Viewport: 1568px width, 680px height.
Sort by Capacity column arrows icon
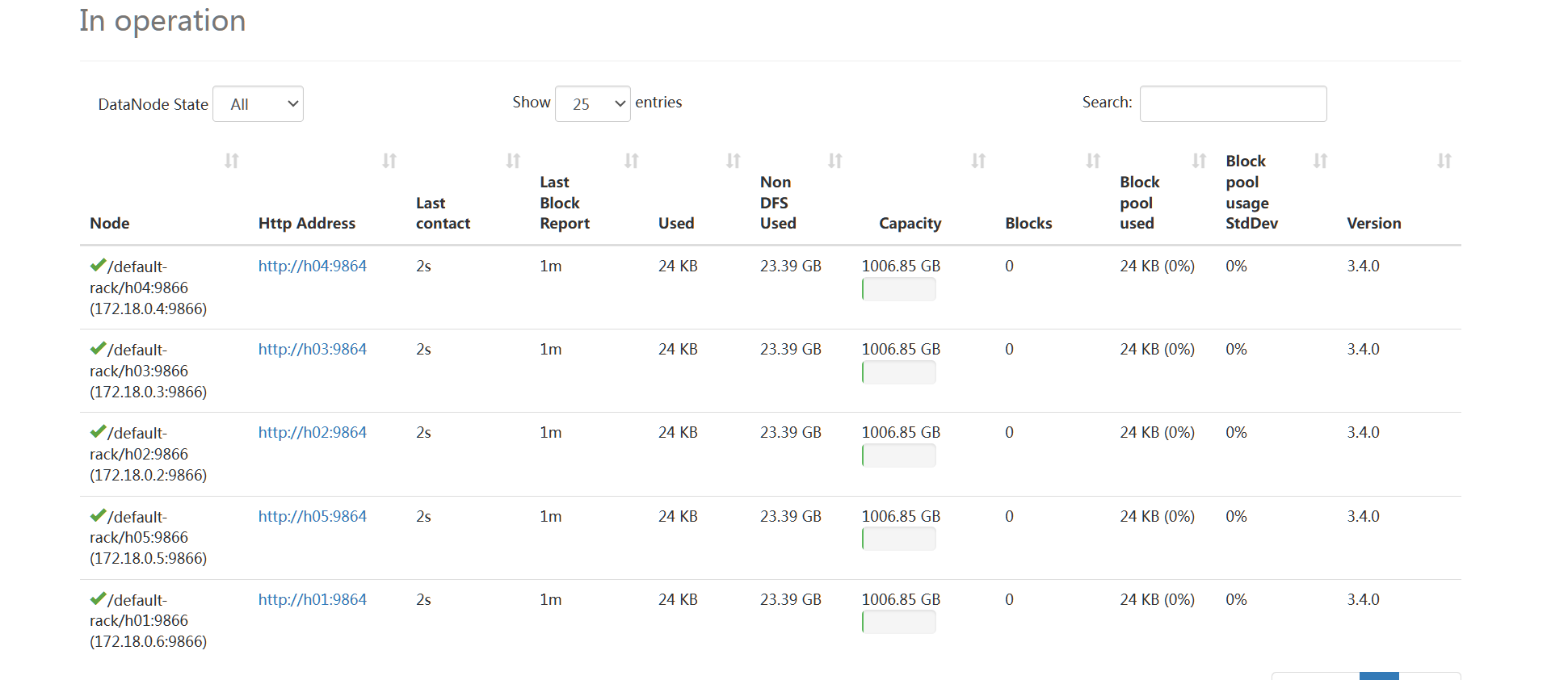pos(978,161)
